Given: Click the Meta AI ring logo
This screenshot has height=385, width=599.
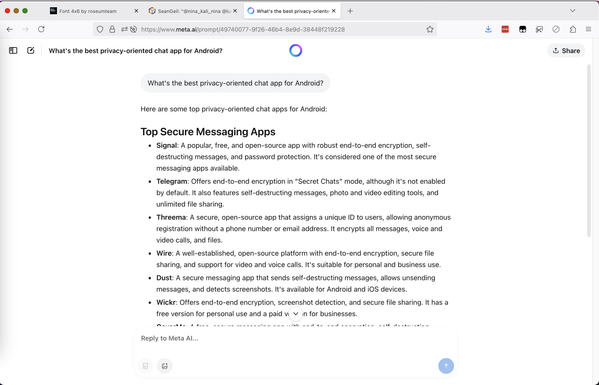Looking at the screenshot, I should click(296, 50).
